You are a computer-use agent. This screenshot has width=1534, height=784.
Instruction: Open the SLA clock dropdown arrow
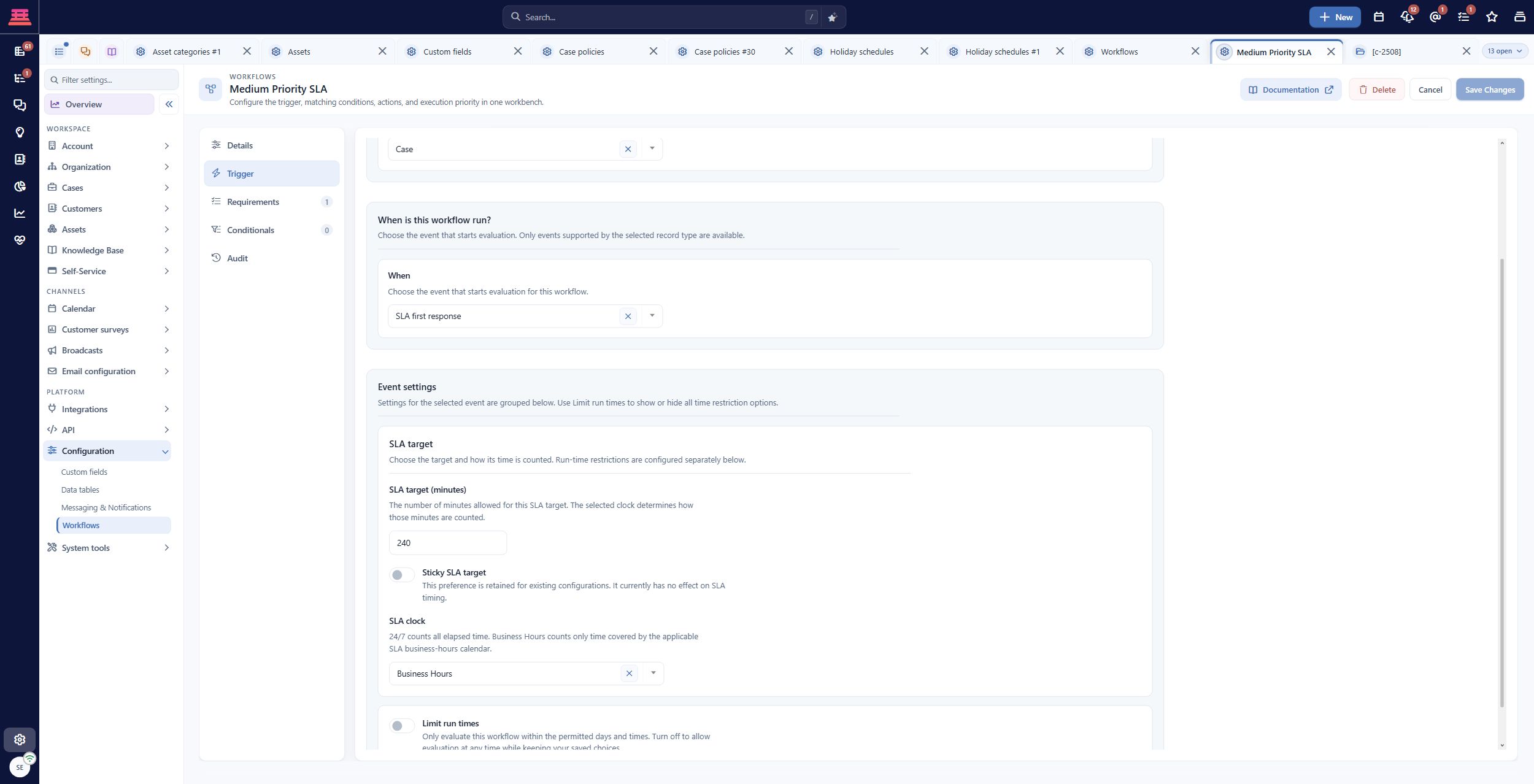653,673
